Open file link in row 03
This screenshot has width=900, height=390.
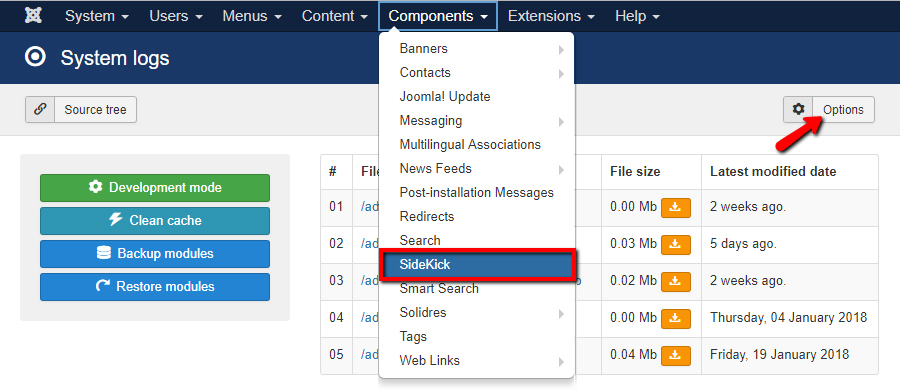click(x=370, y=281)
